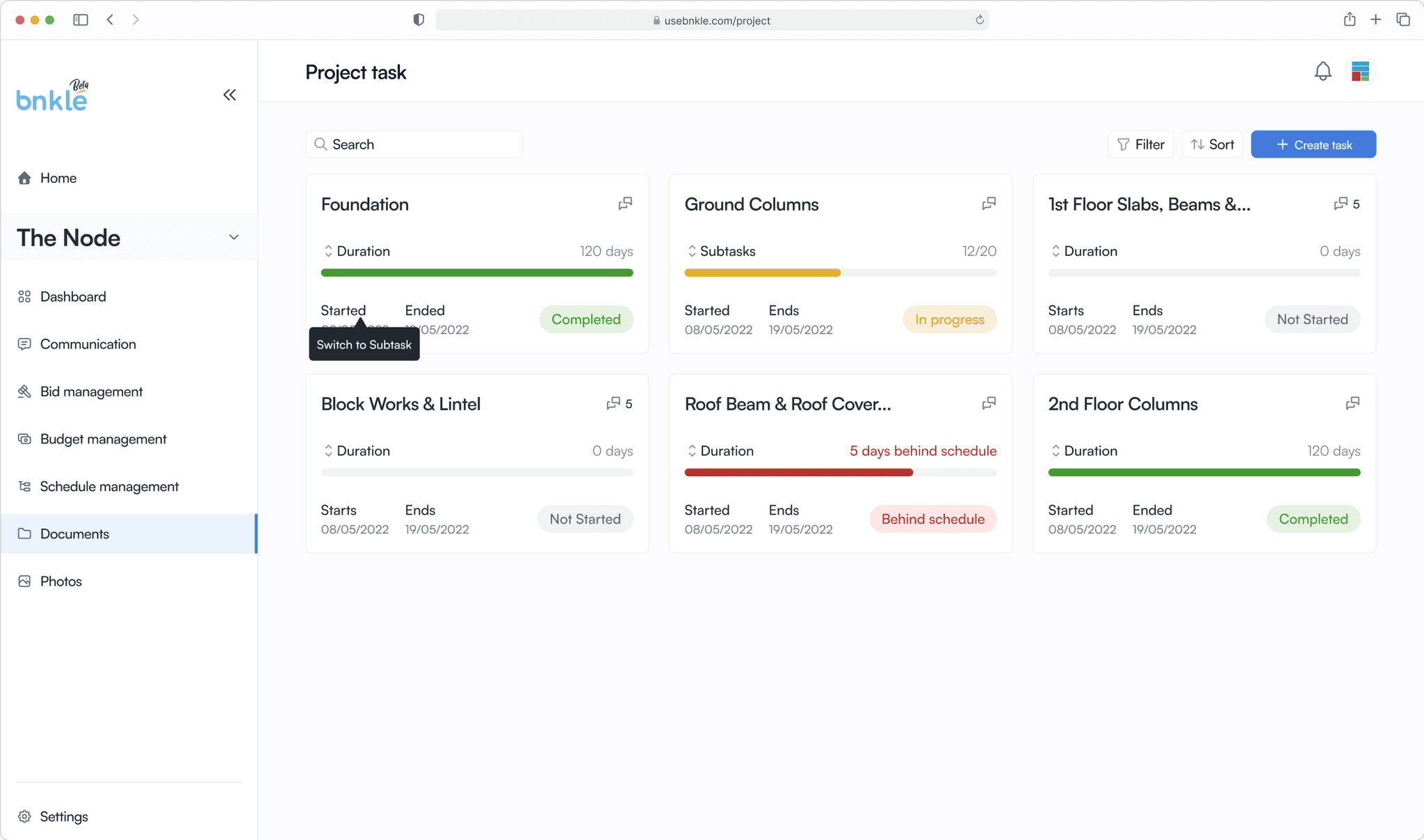1424x840 pixels.
Task: Click the Foundation green progress bar
Action: click(x=477, y=273)
